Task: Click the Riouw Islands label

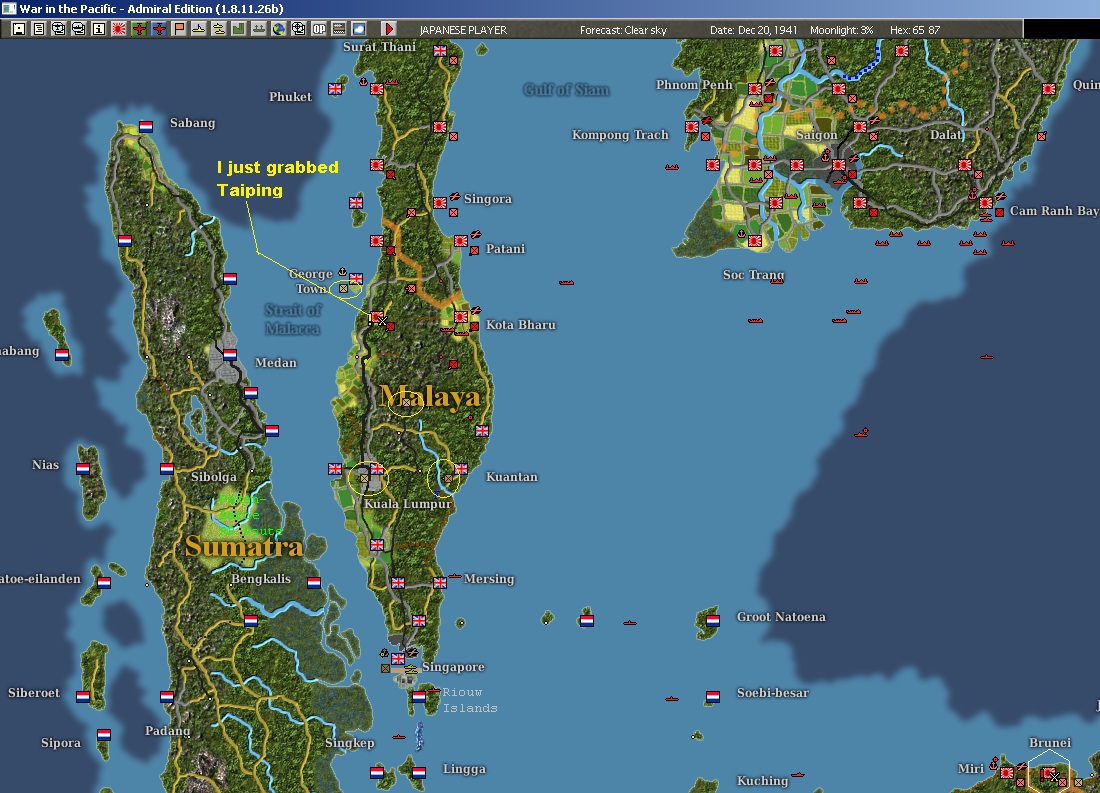Action: click(469, 700)
